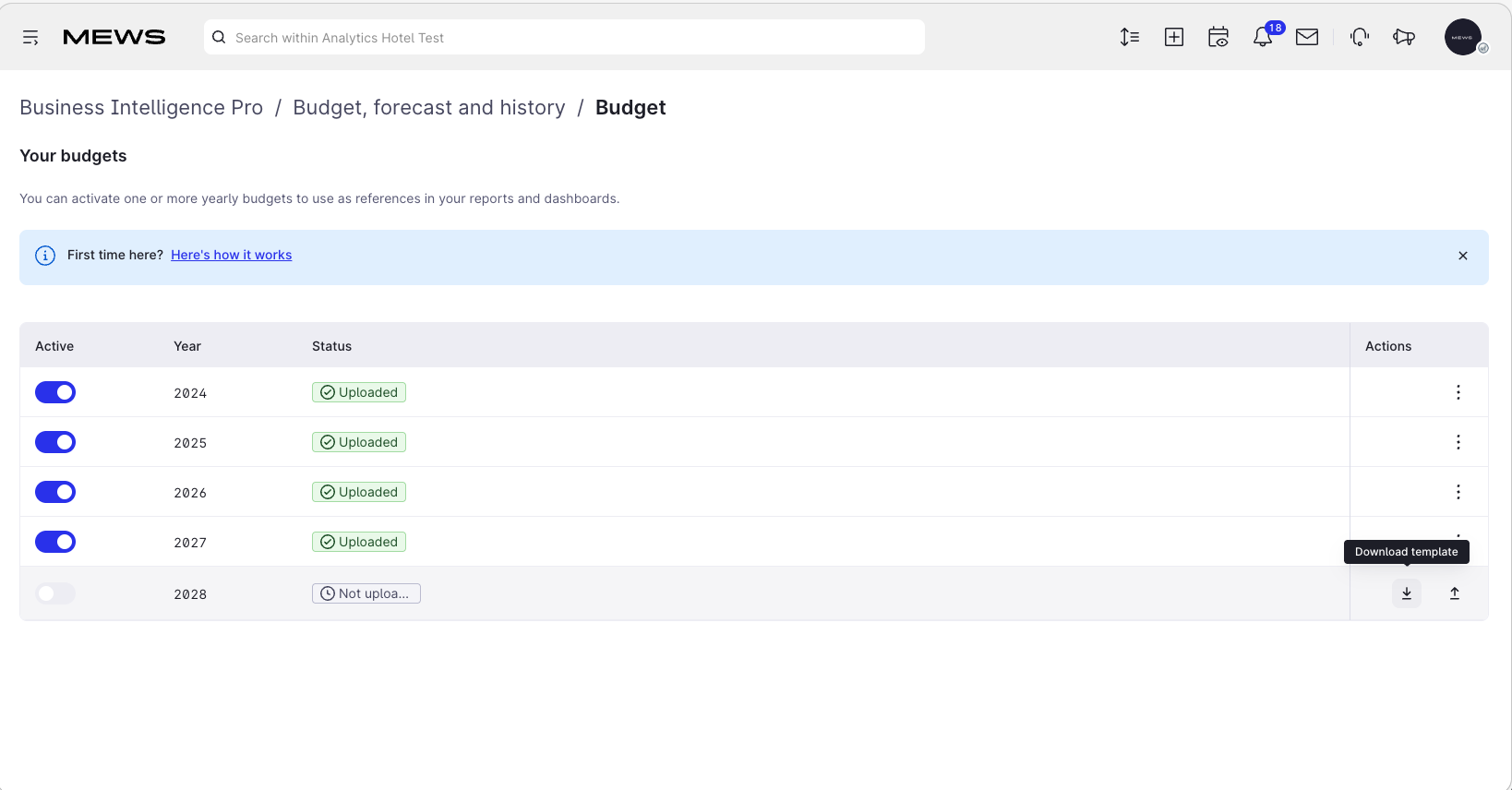This screenshot has width=1512, height=790.
Task: Click the search magnifier icon
Action: pos(219,37)
